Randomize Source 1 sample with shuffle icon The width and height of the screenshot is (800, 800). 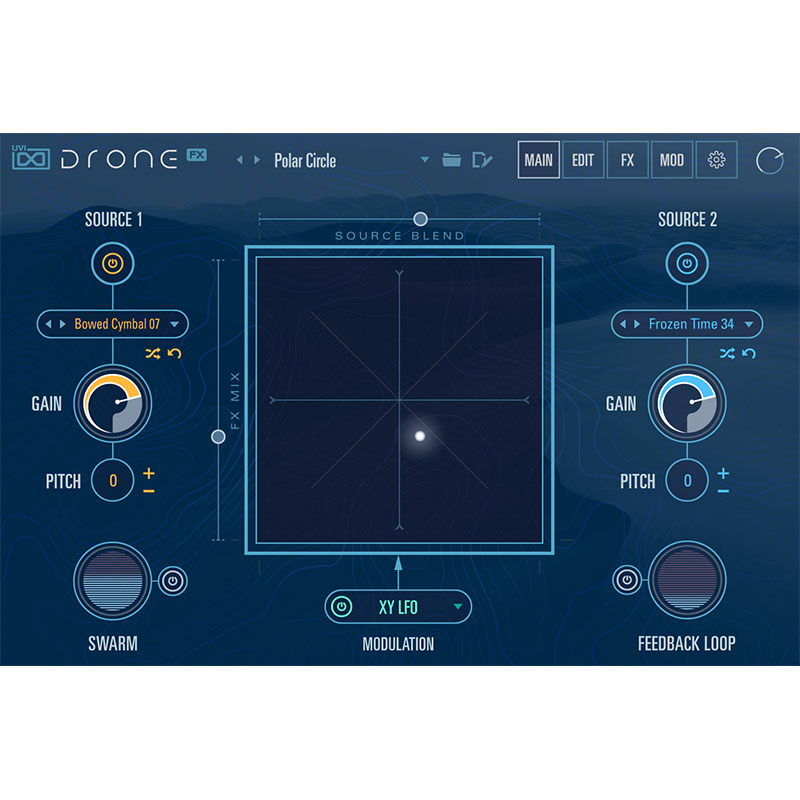tap(153, 353)
